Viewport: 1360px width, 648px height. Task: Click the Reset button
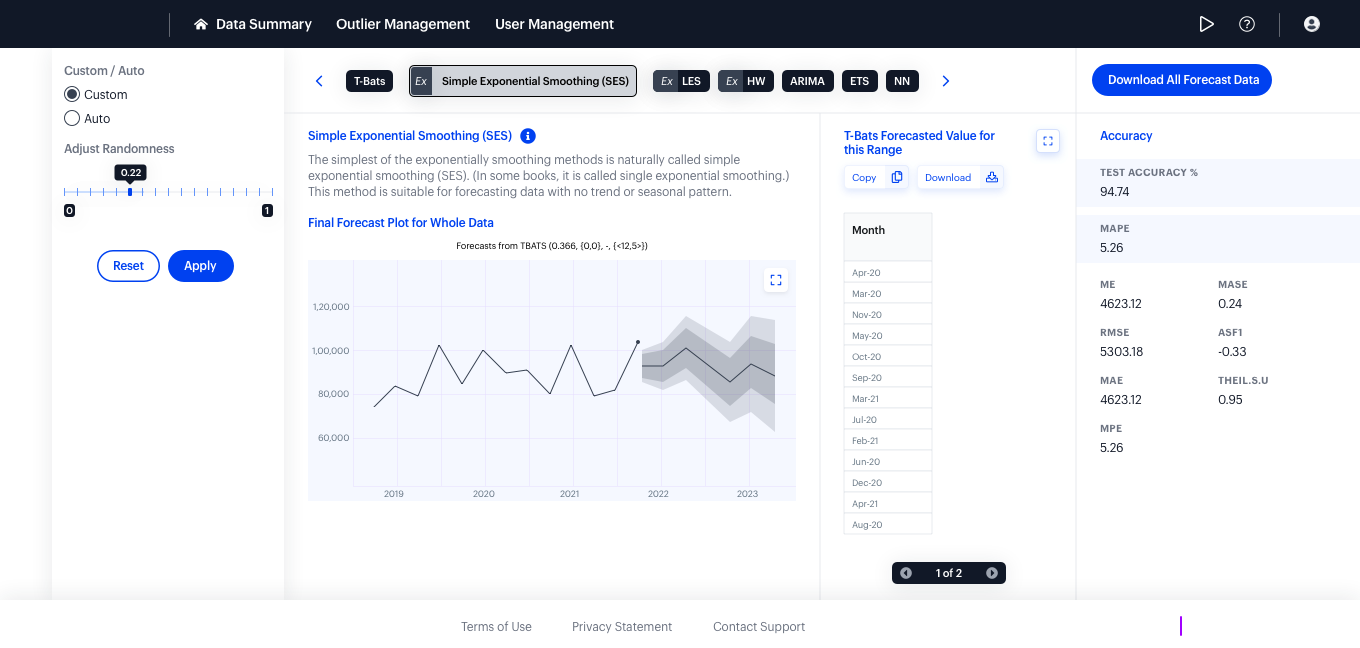(x=128, y=266)
